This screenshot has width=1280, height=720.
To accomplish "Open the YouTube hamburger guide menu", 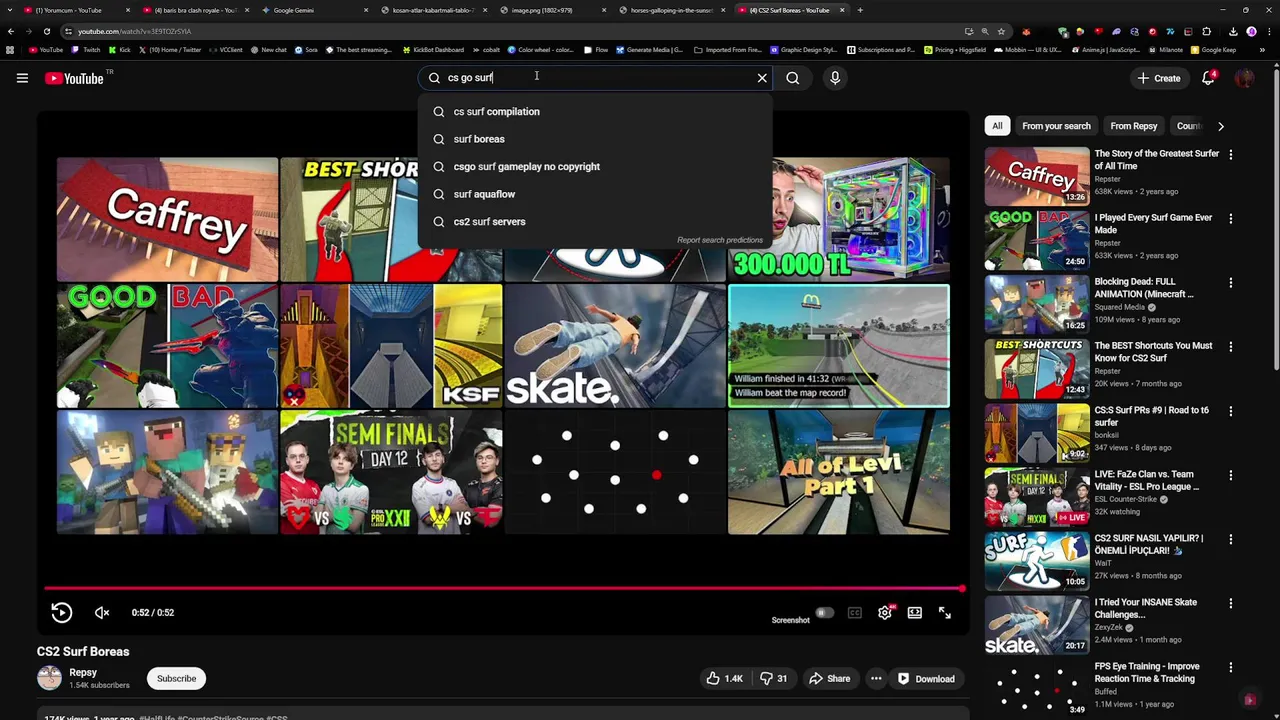I will [x=22, y=78].
